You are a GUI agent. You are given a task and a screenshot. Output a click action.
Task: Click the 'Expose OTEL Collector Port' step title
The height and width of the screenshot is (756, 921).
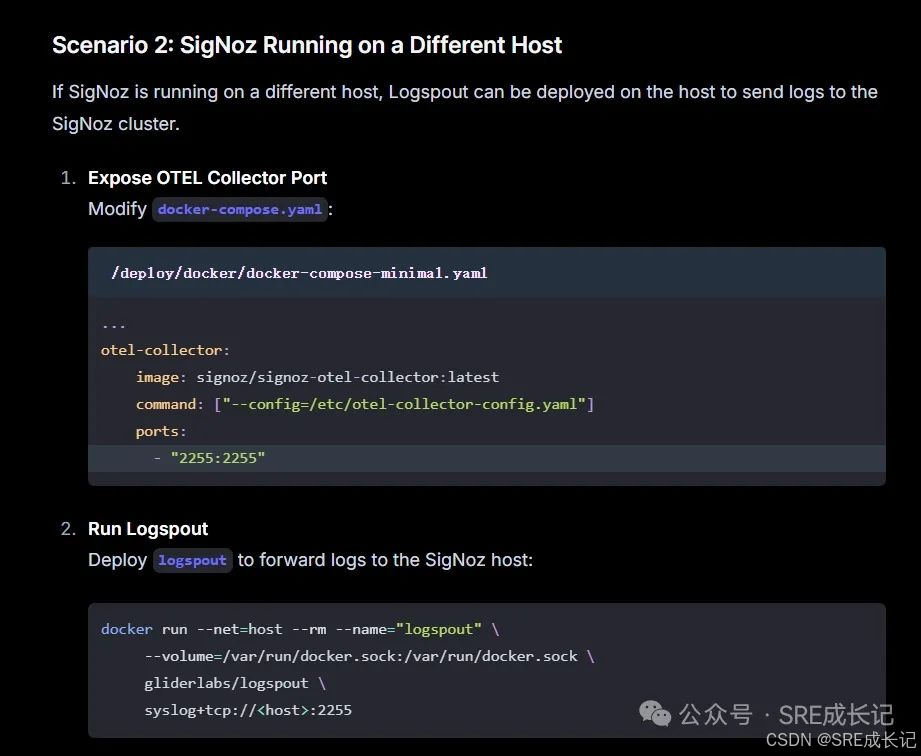pyautogui.click(x=207, y=178)
